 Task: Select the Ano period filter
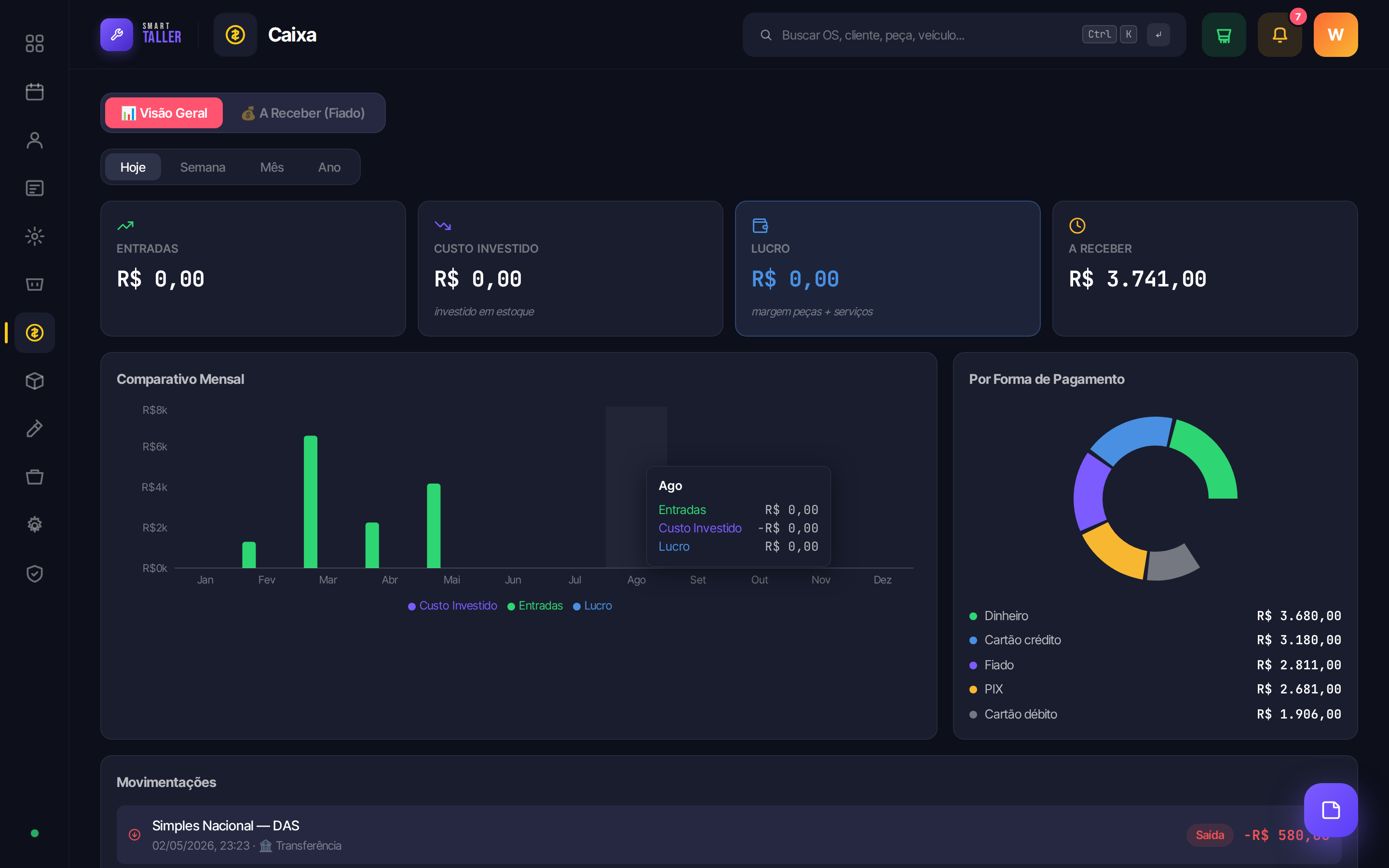point(329,167)
